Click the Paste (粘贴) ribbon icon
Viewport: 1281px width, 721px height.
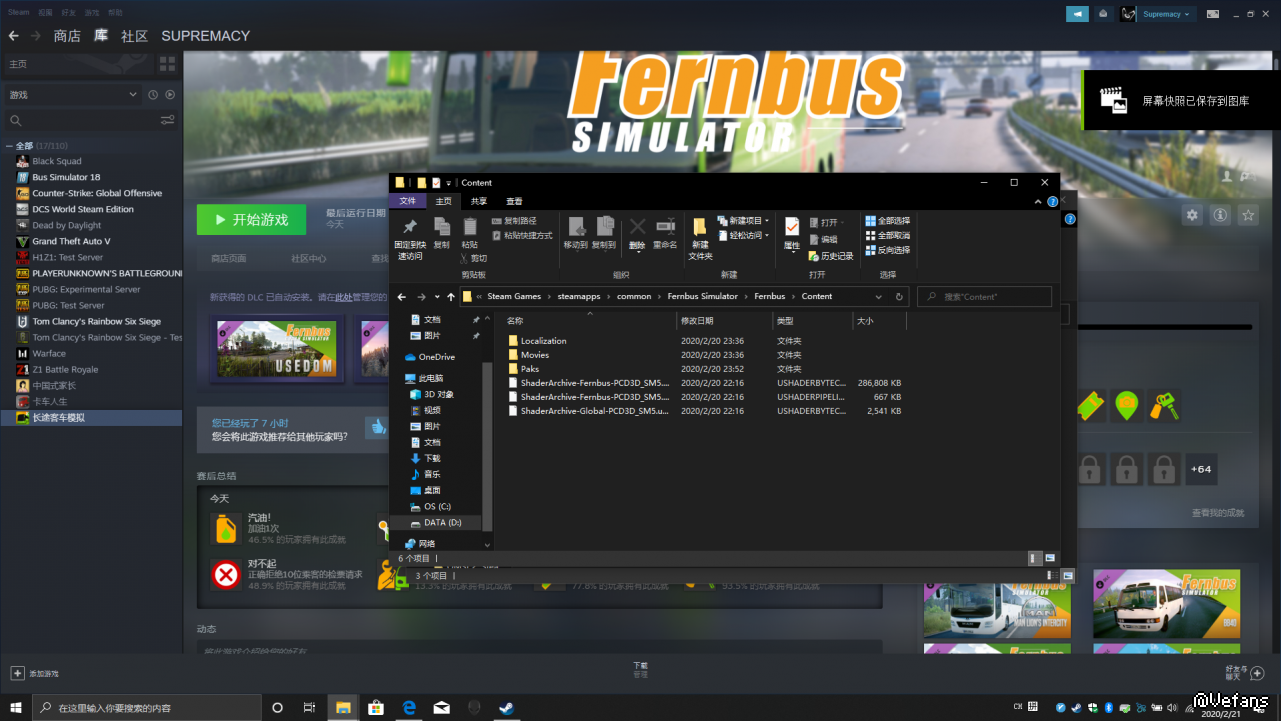coord(470,233)
